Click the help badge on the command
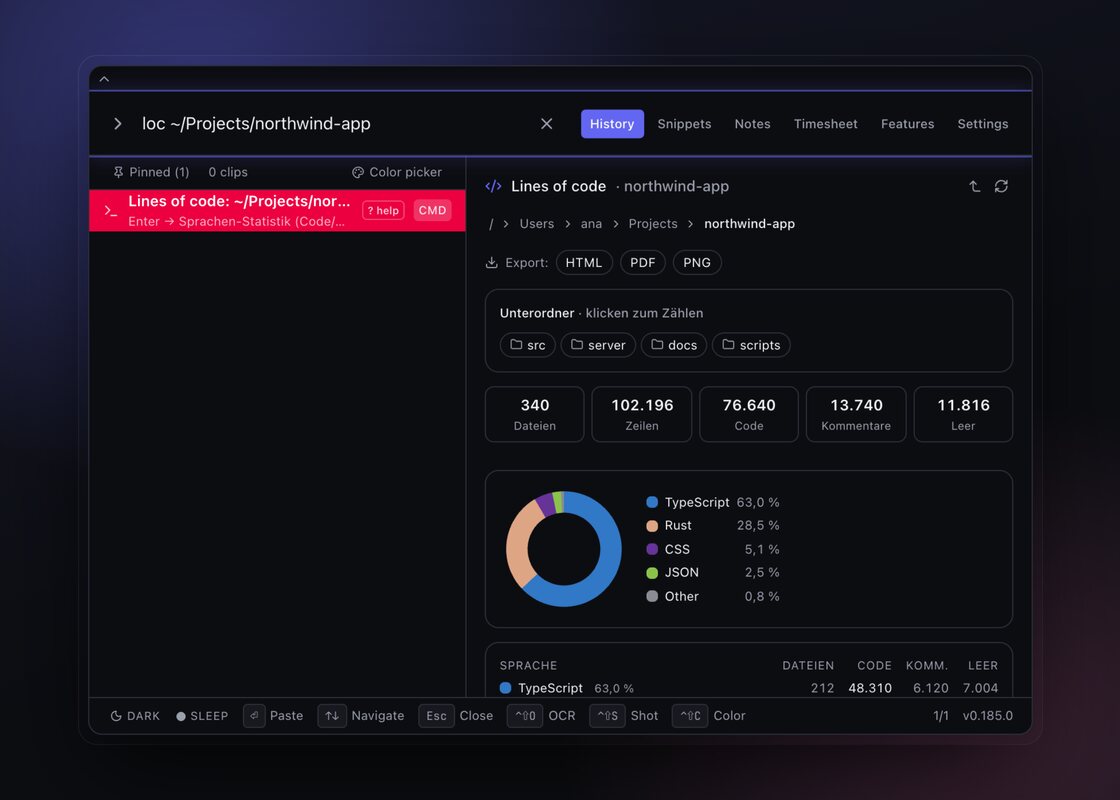This screenshot has height=800, width=1120. [384, 211]
